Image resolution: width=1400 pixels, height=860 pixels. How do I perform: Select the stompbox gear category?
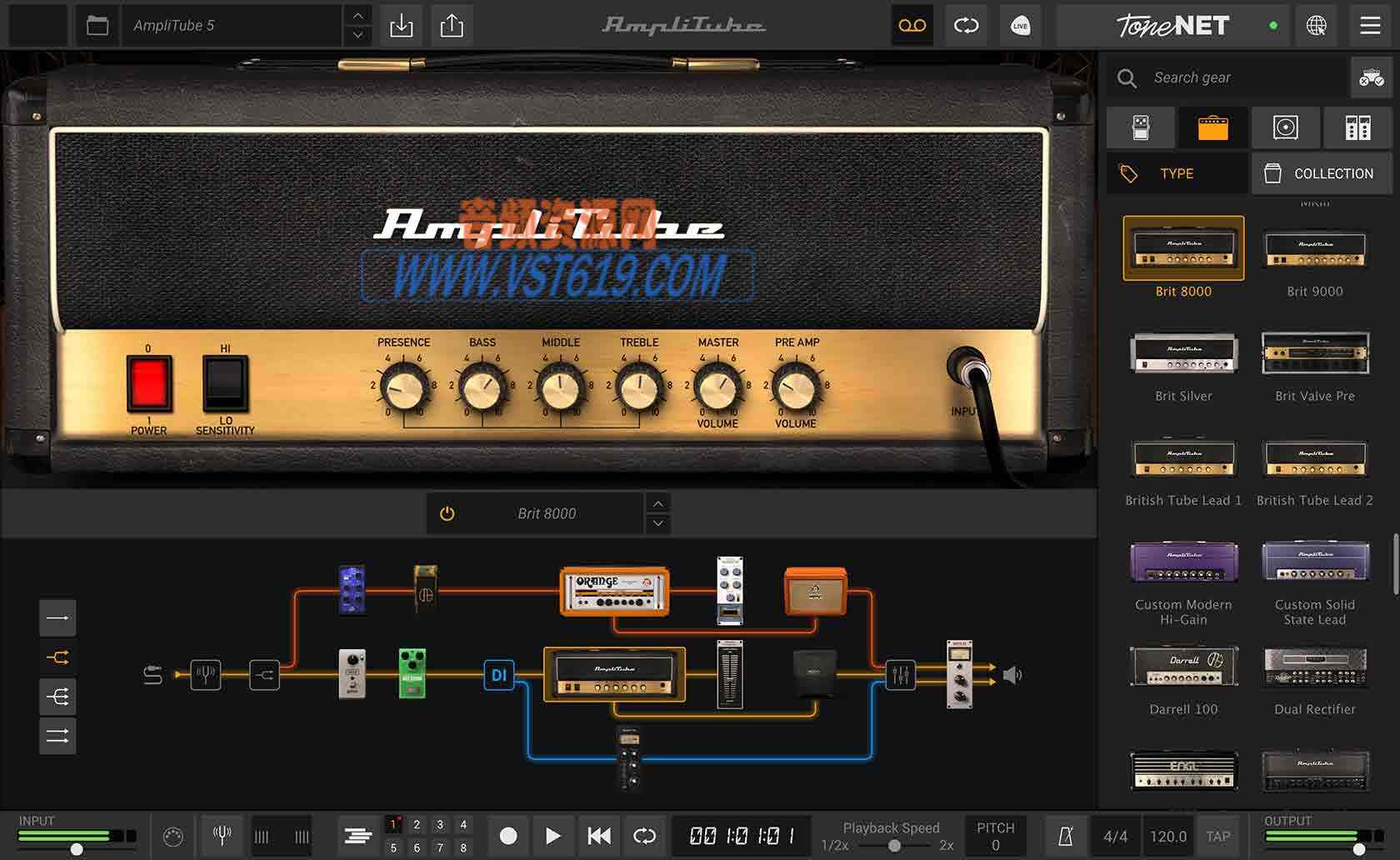1142,127
